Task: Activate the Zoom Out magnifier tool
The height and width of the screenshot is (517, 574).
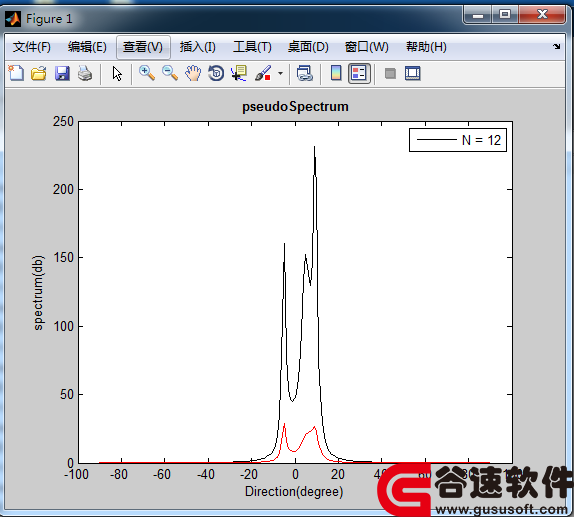Action: click(x=170, y=73)
